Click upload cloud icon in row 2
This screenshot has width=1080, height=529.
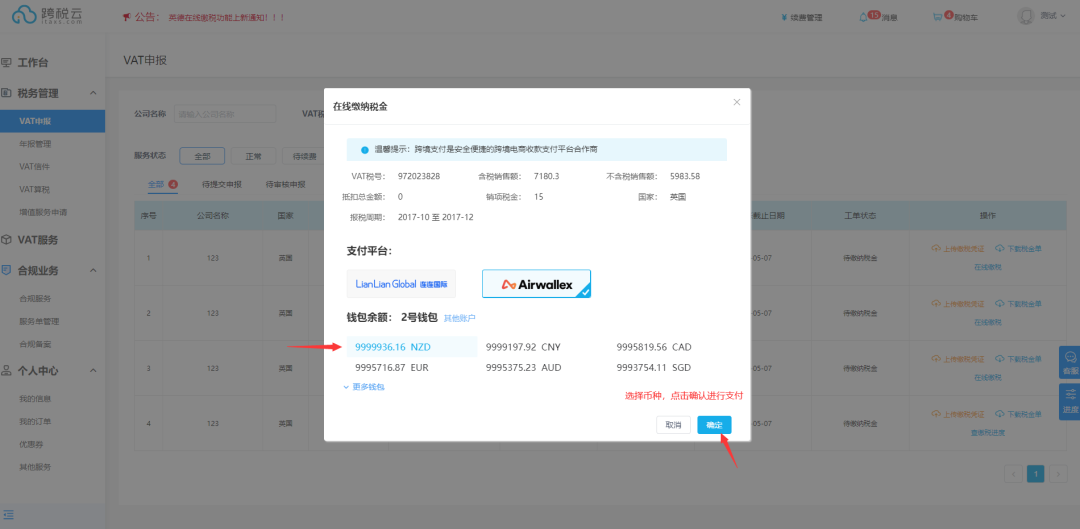coord(936,304)
